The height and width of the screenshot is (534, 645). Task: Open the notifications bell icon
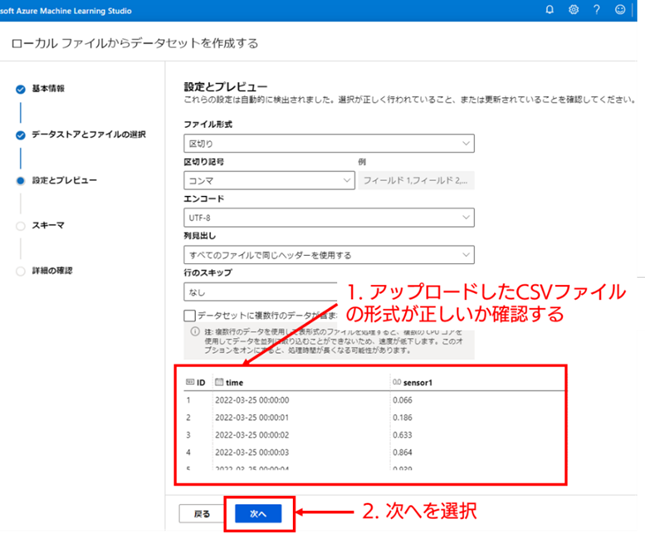click(x=549, y=9)
